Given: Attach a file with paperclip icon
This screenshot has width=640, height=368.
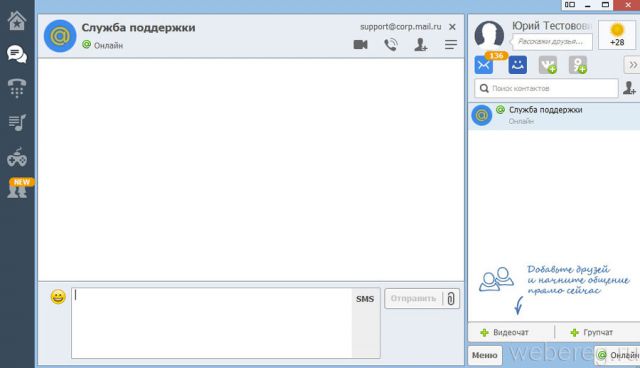Looking at the screenshot, I should pos(451,299).
